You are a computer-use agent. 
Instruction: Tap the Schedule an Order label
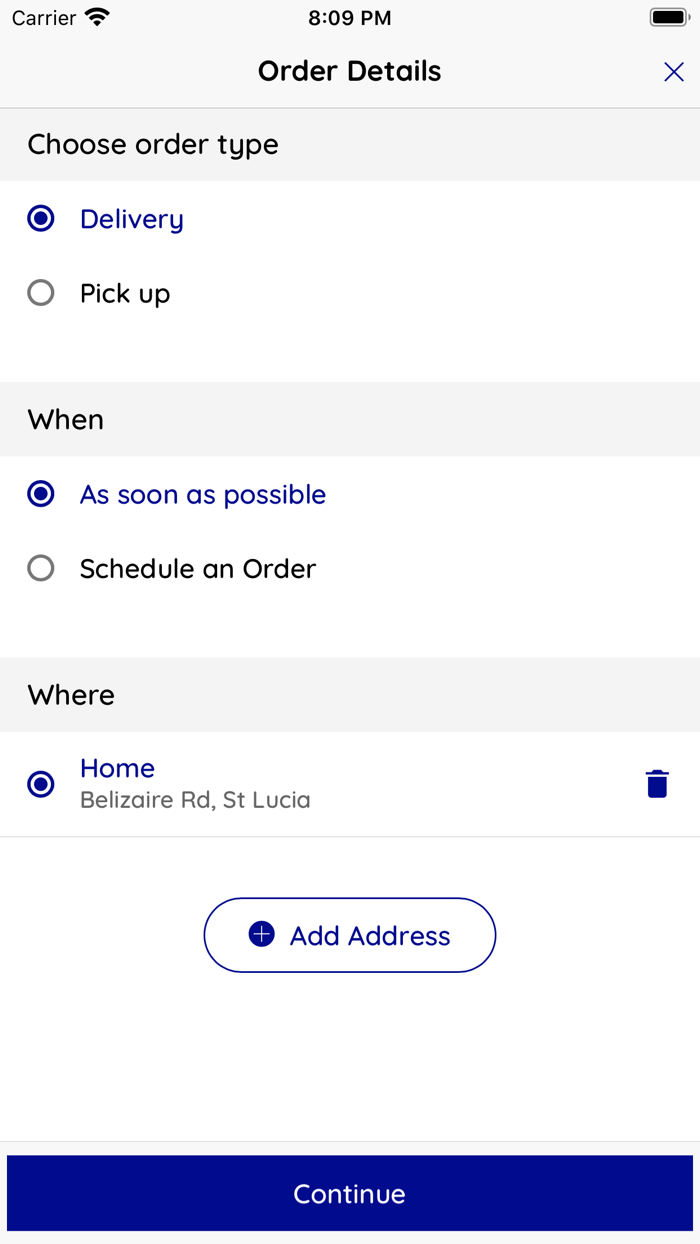(x=198, y=569)
